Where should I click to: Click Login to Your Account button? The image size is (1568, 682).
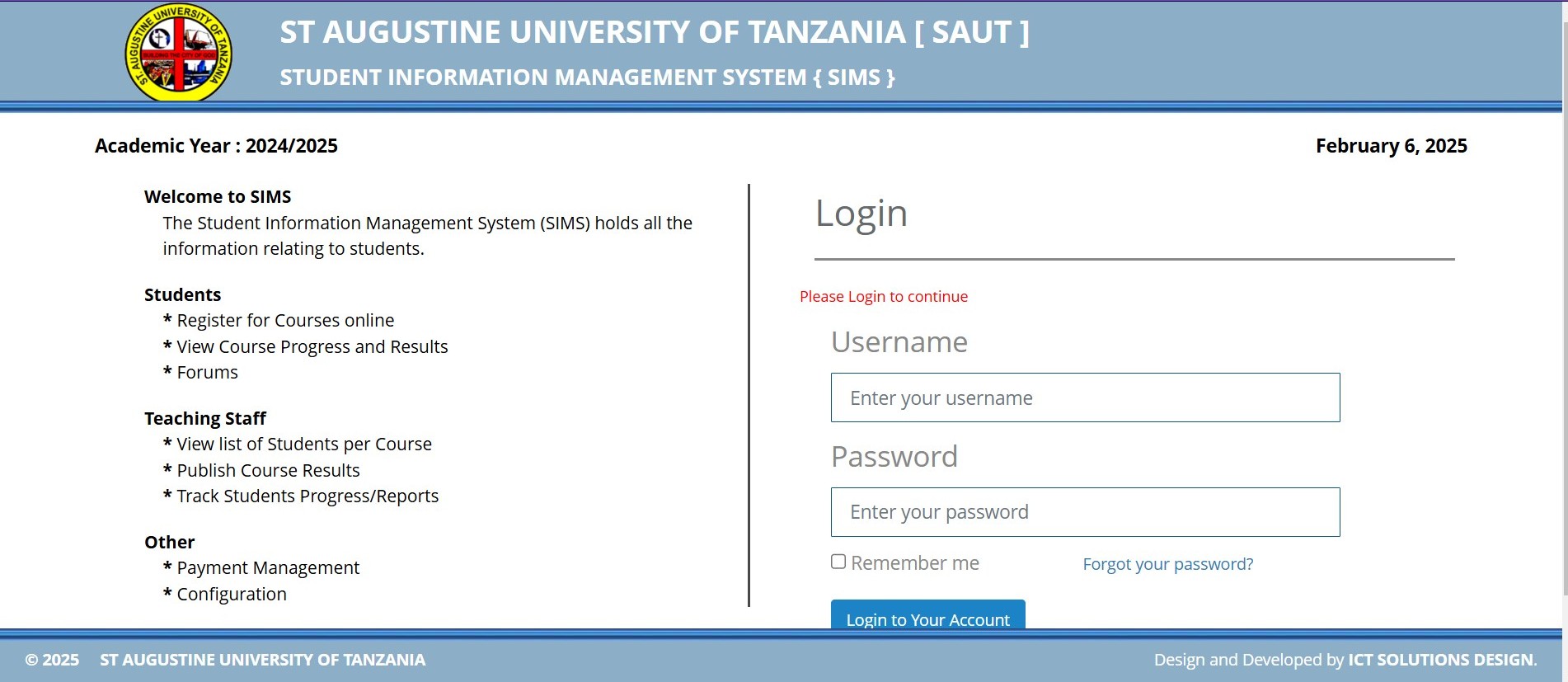coord(927,615)
